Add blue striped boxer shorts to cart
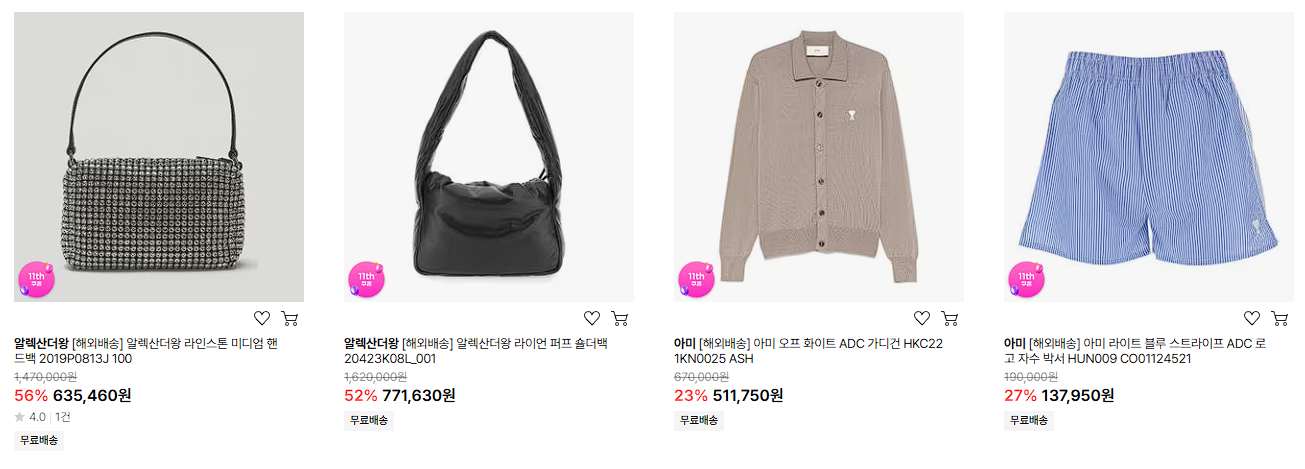Image resolution: width=1305 pixels, height=469 pixels. (1280, 319)
